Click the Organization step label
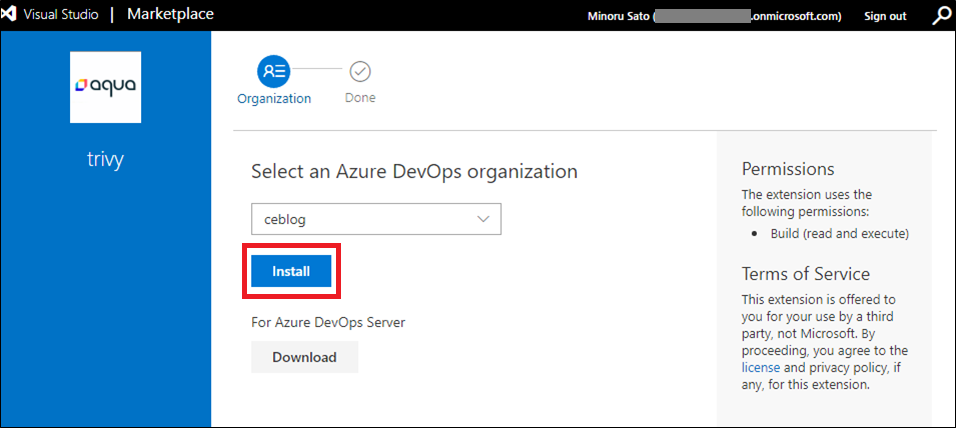The width and height of the screenshot is (956, 428). click(x=274, y=99)
